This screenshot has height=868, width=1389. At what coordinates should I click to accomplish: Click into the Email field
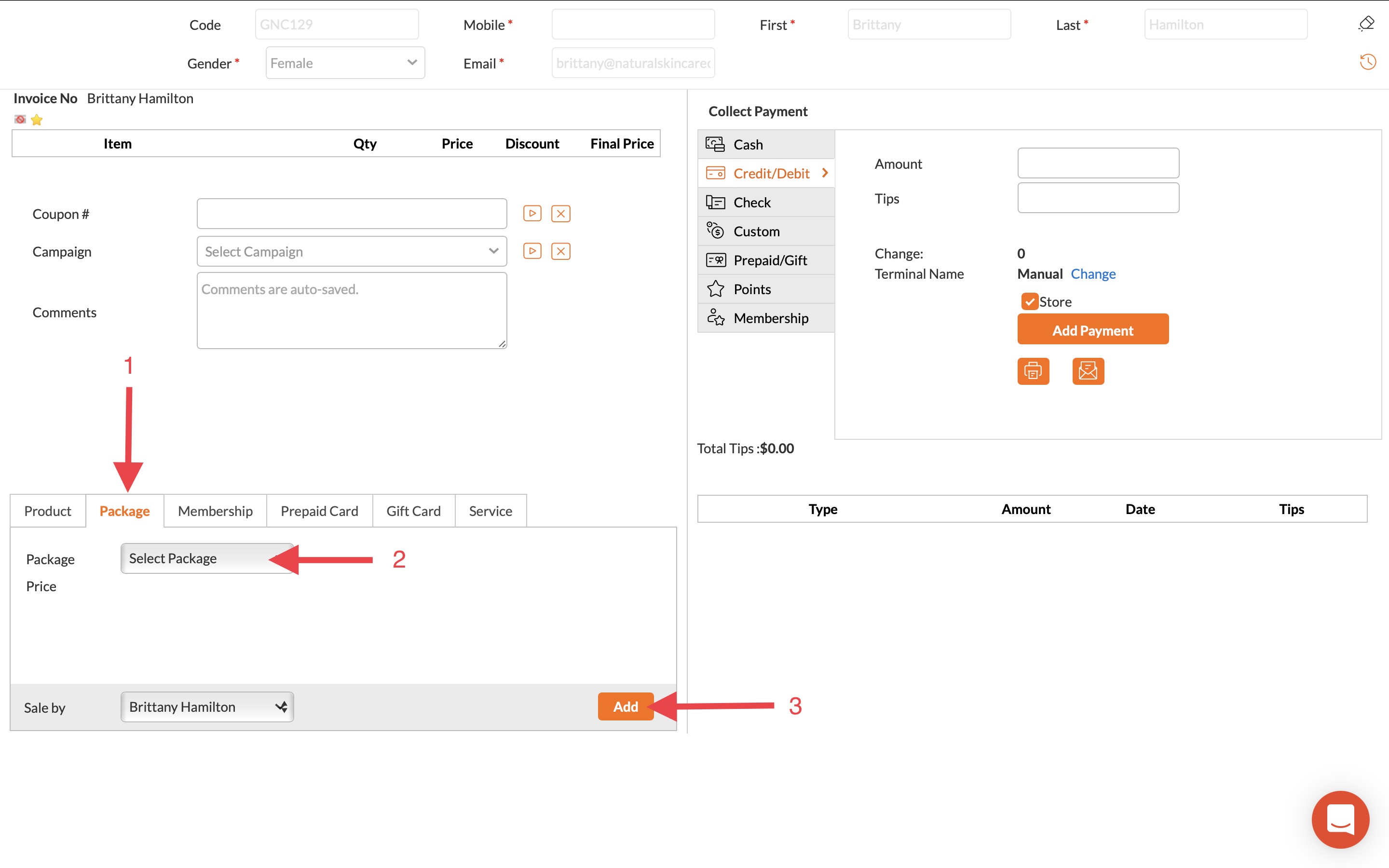633,63
